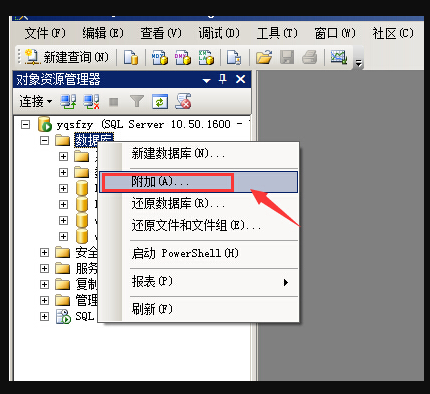430x394 pixels.
Task: Choose 附加(A)... from context menu
Action: [199, 182]
